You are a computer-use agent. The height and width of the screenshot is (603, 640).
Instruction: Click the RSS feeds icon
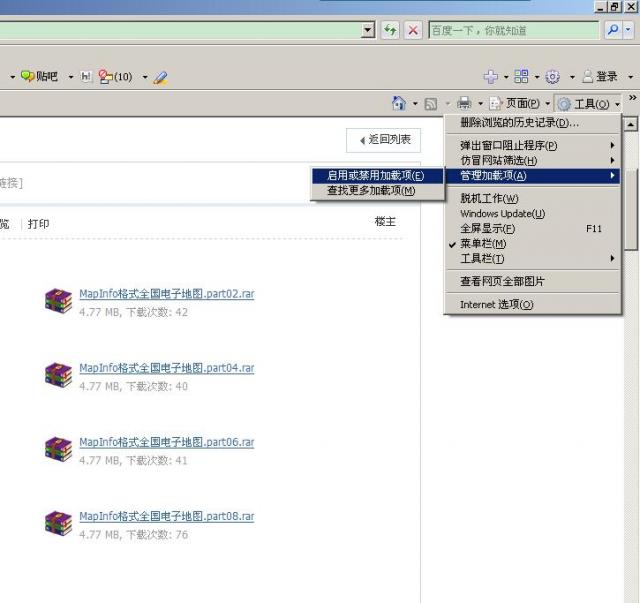coord(431,104)
